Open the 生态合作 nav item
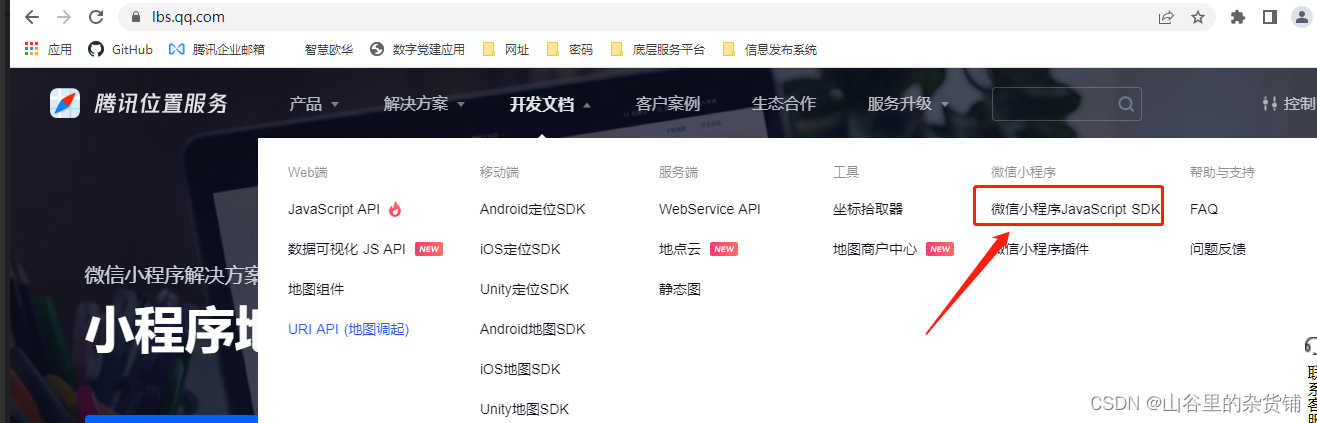This screenshot has height=423, width=1317. (x=784, y=103)
